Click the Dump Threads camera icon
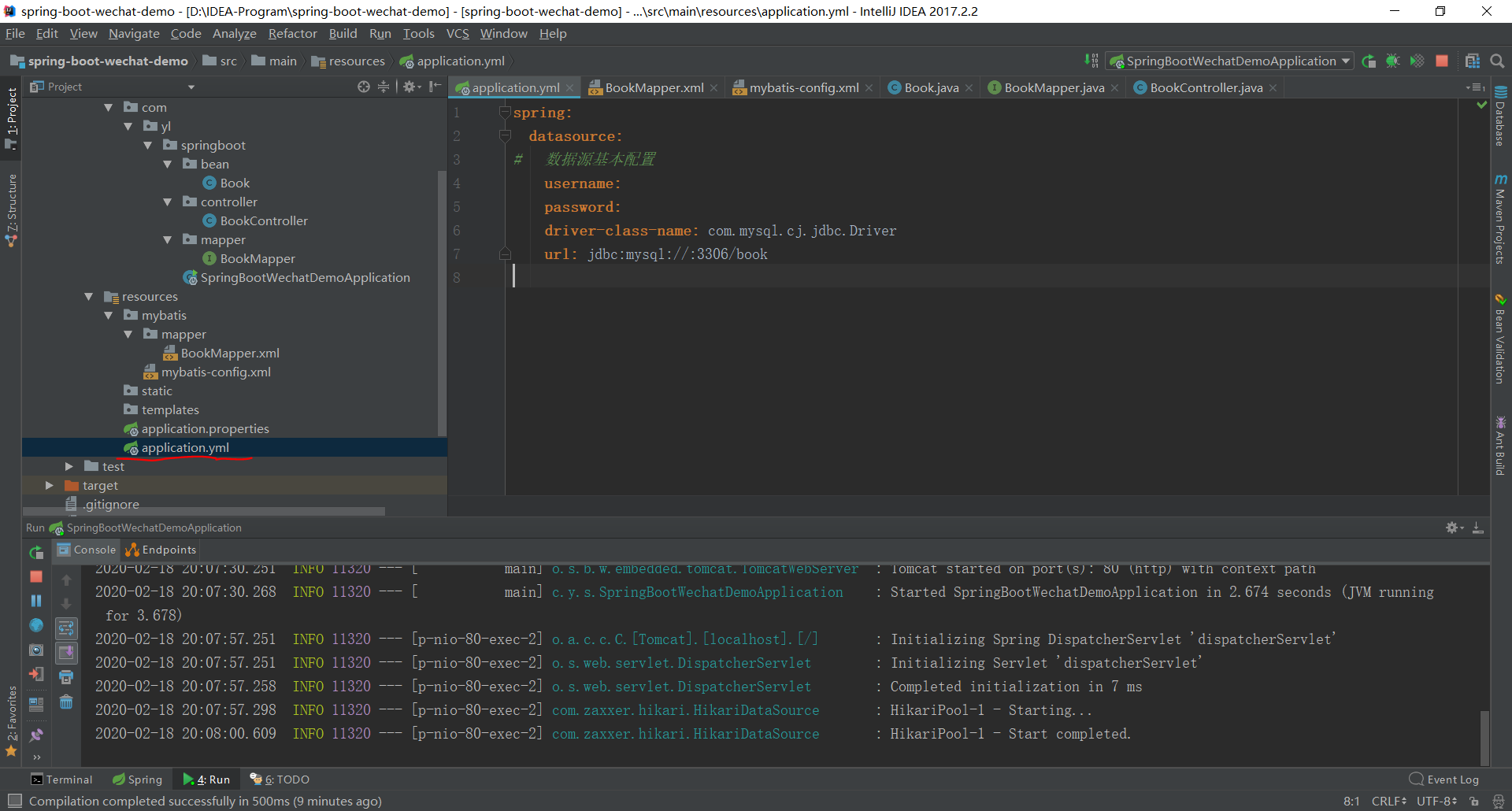The image size is (1512, 811). [x=36, y=650]
